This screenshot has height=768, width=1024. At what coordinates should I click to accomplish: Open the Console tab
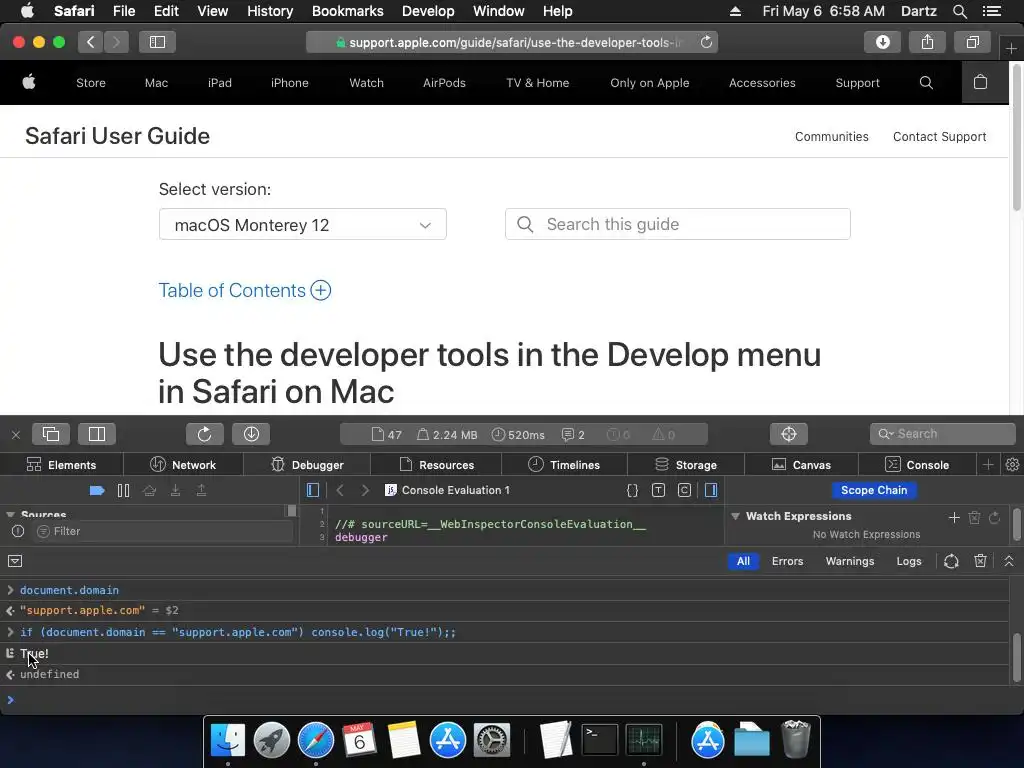(917, 464)
